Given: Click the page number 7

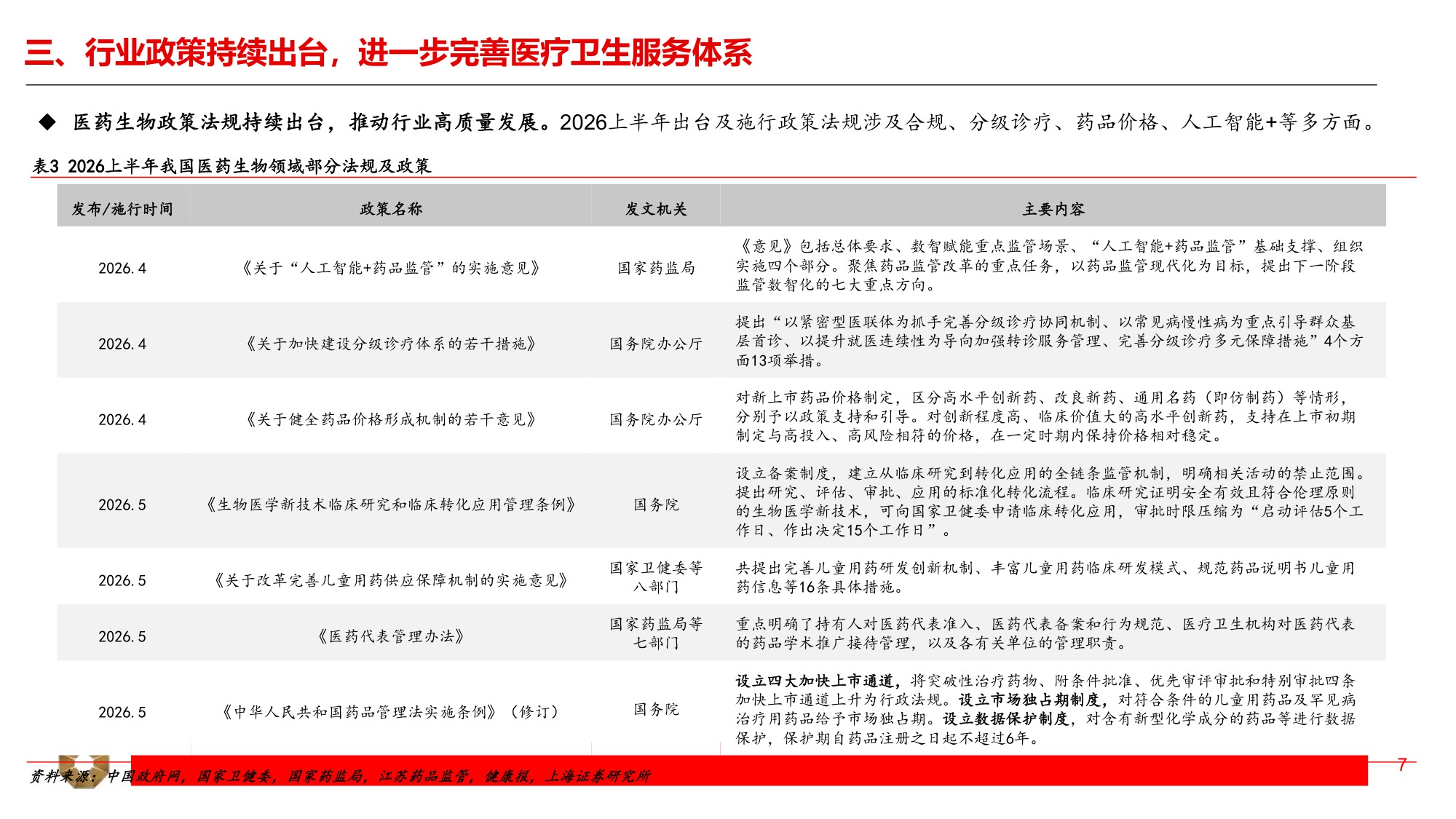Looking at the screenshot, I should click(x=1401, y=764).
